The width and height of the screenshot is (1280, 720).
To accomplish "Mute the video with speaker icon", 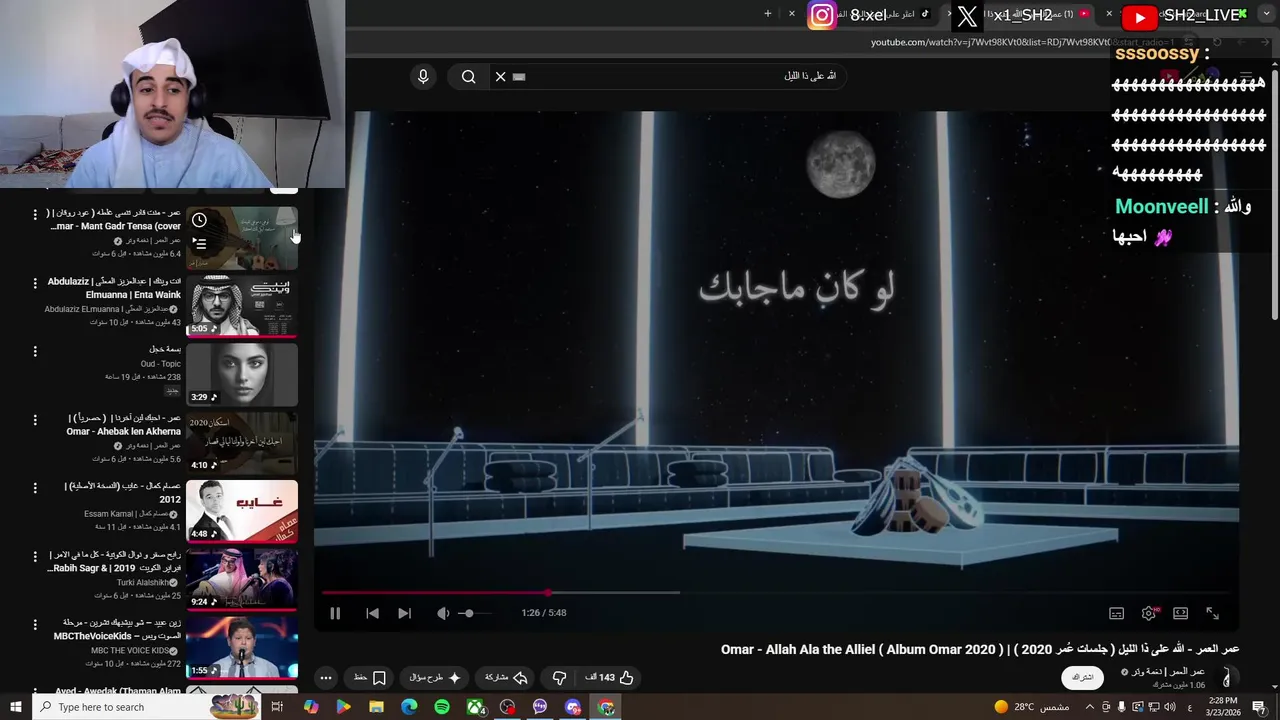I will (x=442, y=613).
